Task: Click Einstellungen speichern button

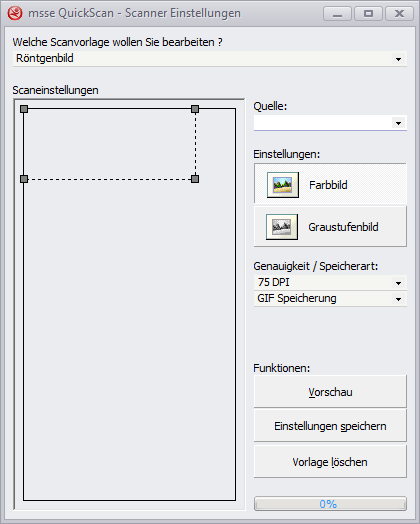Action: point(330,426)
